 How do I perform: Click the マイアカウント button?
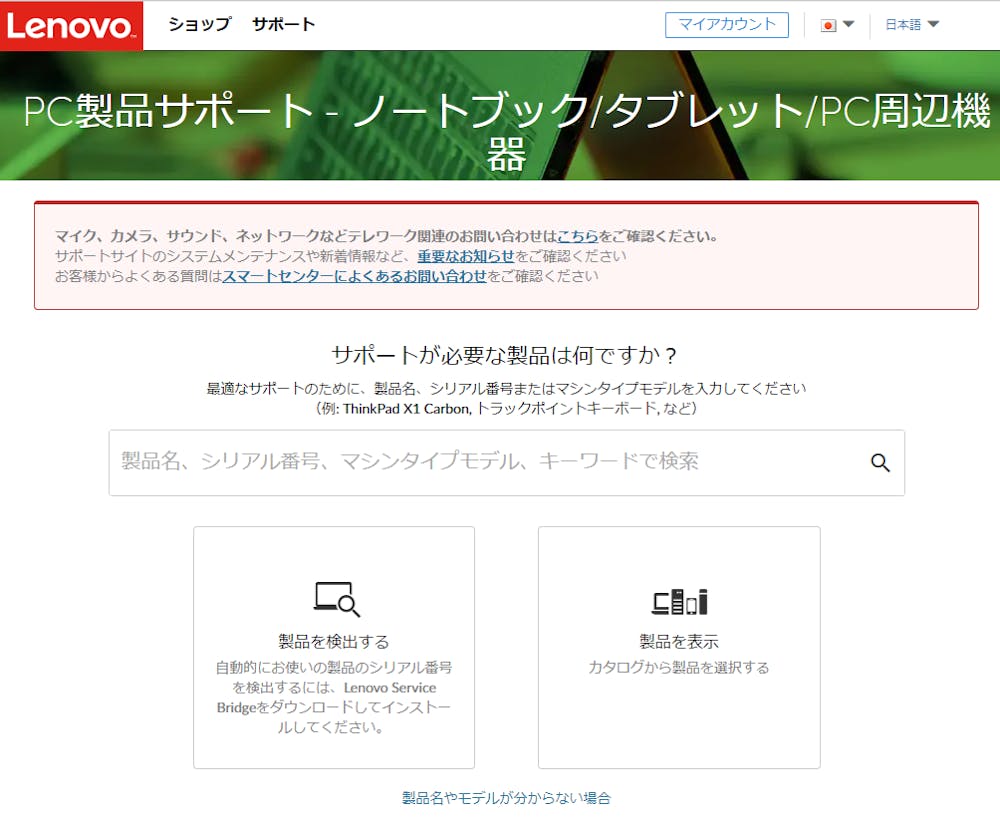(x=726, y=25)
